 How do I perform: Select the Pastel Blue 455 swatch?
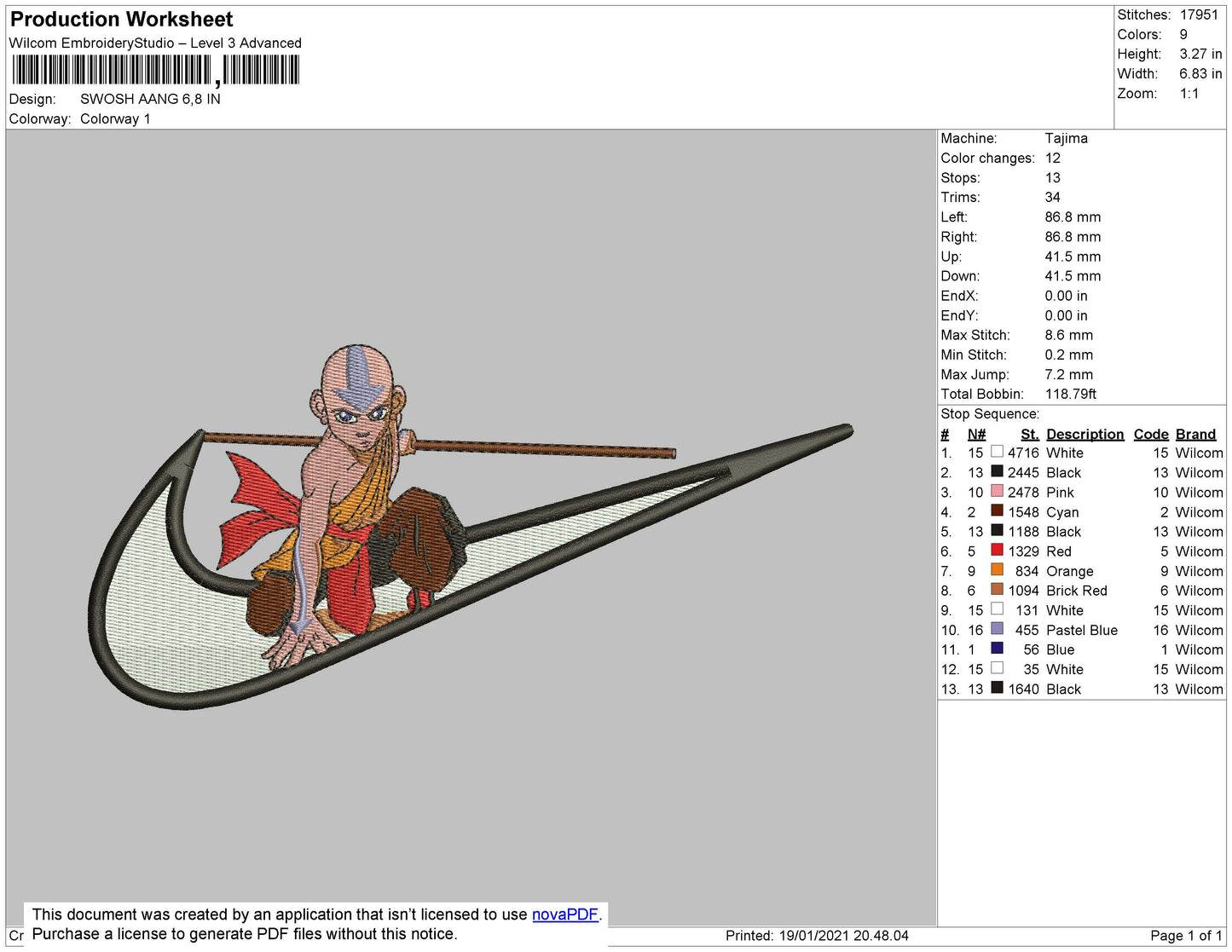[997, 629]
